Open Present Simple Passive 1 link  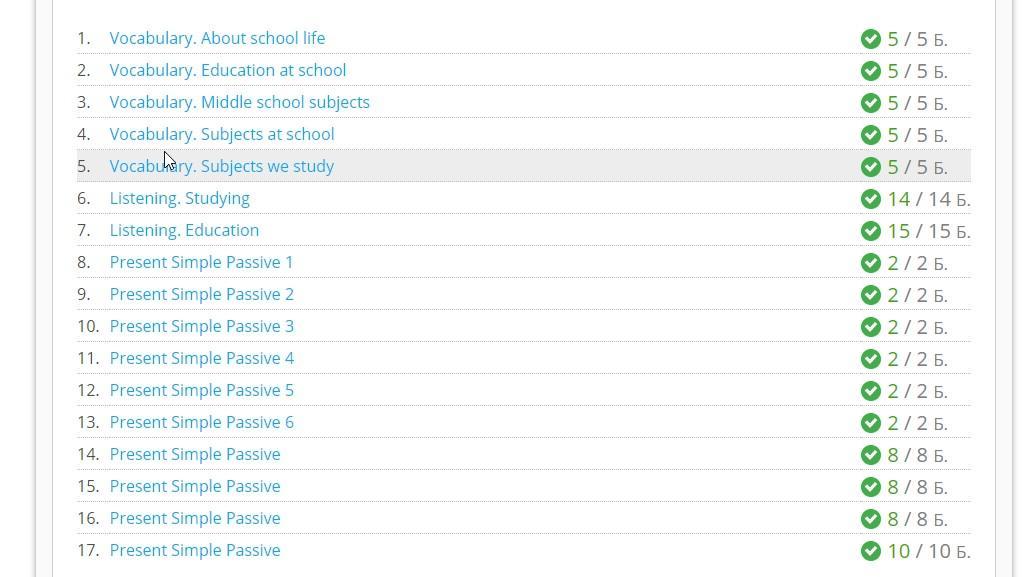[201, 263]
